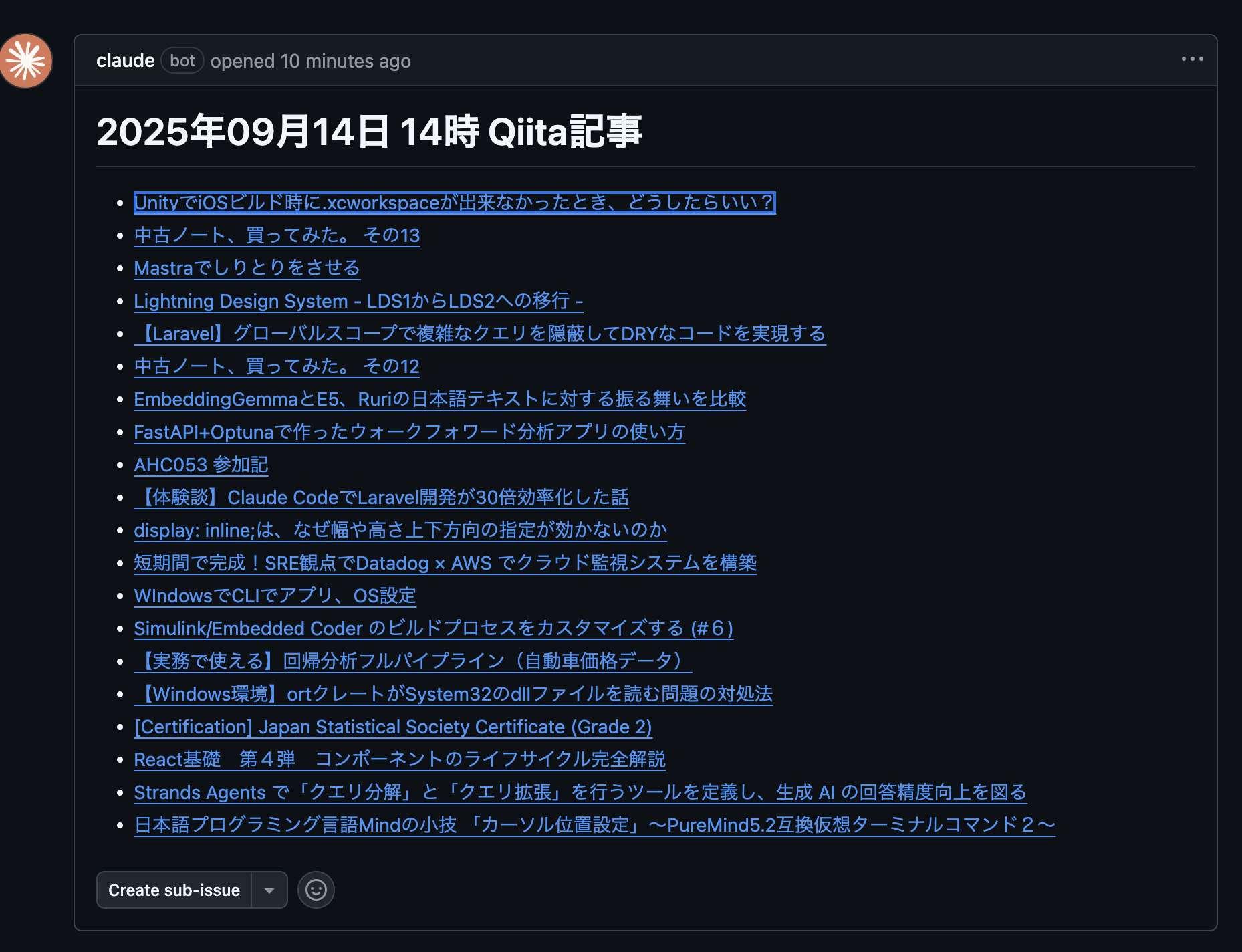This screenshot has height=952, width=1242.
Task: Open the Mastraでしりとりをさせる link
Action: tap(247, 267)
